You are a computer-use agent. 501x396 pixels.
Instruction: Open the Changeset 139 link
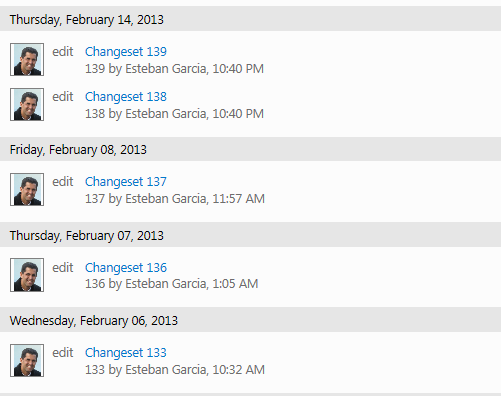tap(126, 52)
